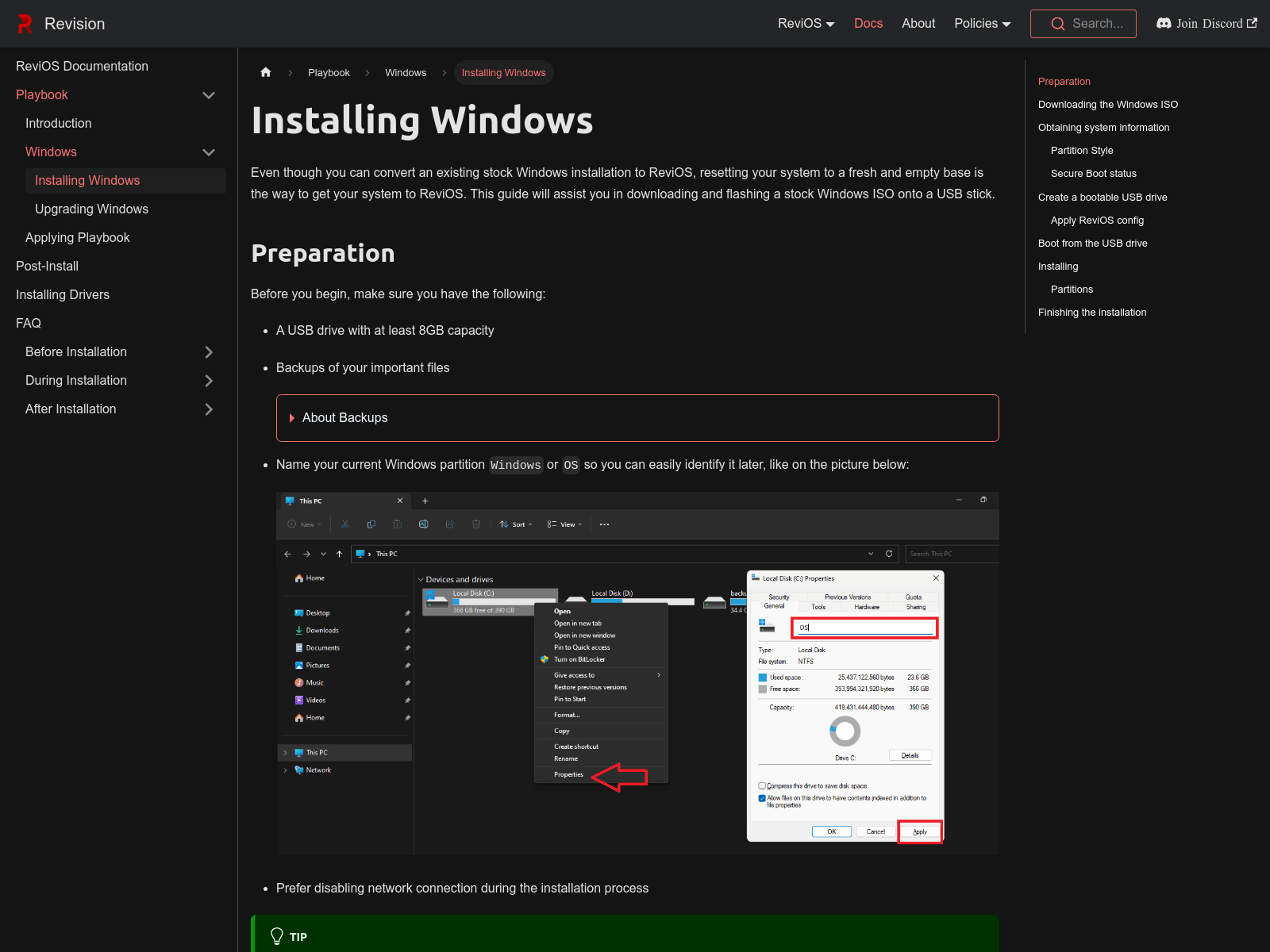Click the Revision brand title

[x=75, y=24]
